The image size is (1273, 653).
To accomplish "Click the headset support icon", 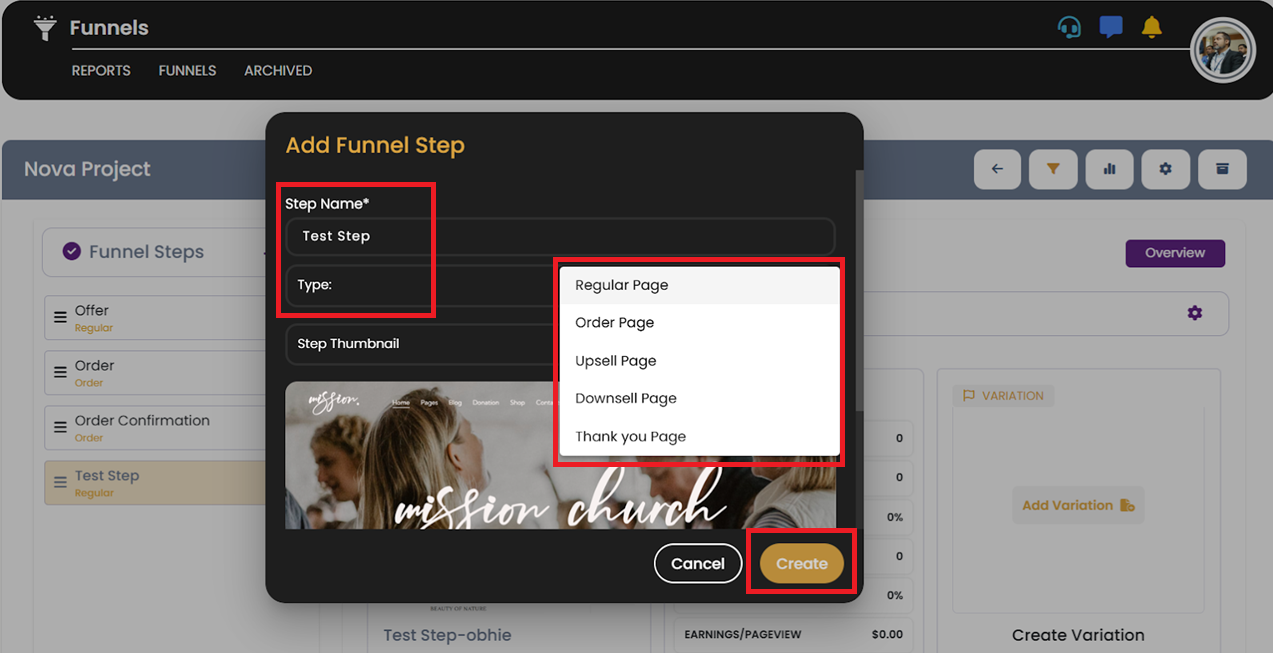I will click(x=1069, y=27).
